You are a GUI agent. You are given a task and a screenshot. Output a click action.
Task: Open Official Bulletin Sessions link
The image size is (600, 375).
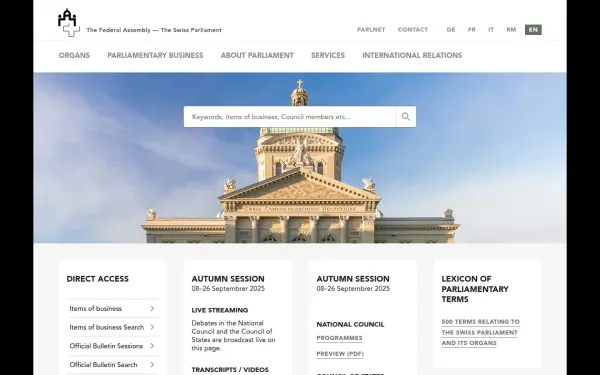pos(106,346)
